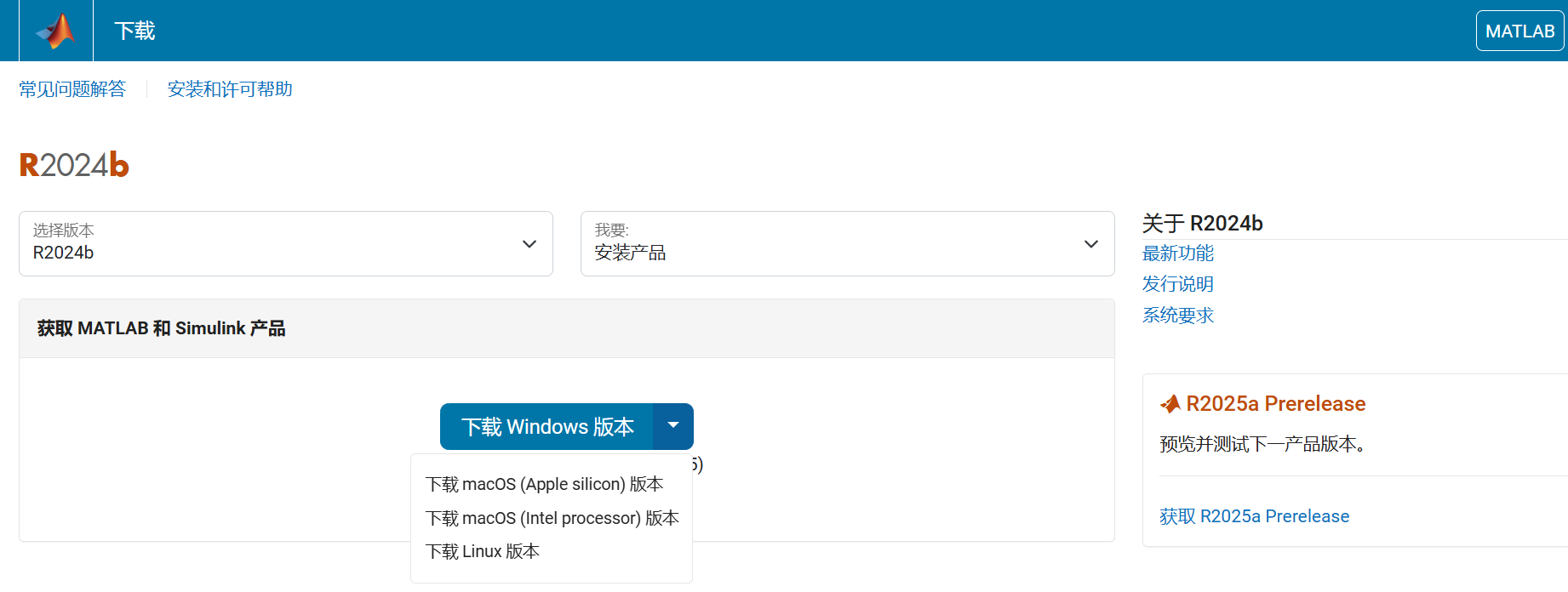
Task: Select 下载 macOS (Apple silicon) 版本
Action: click(544, 484)
